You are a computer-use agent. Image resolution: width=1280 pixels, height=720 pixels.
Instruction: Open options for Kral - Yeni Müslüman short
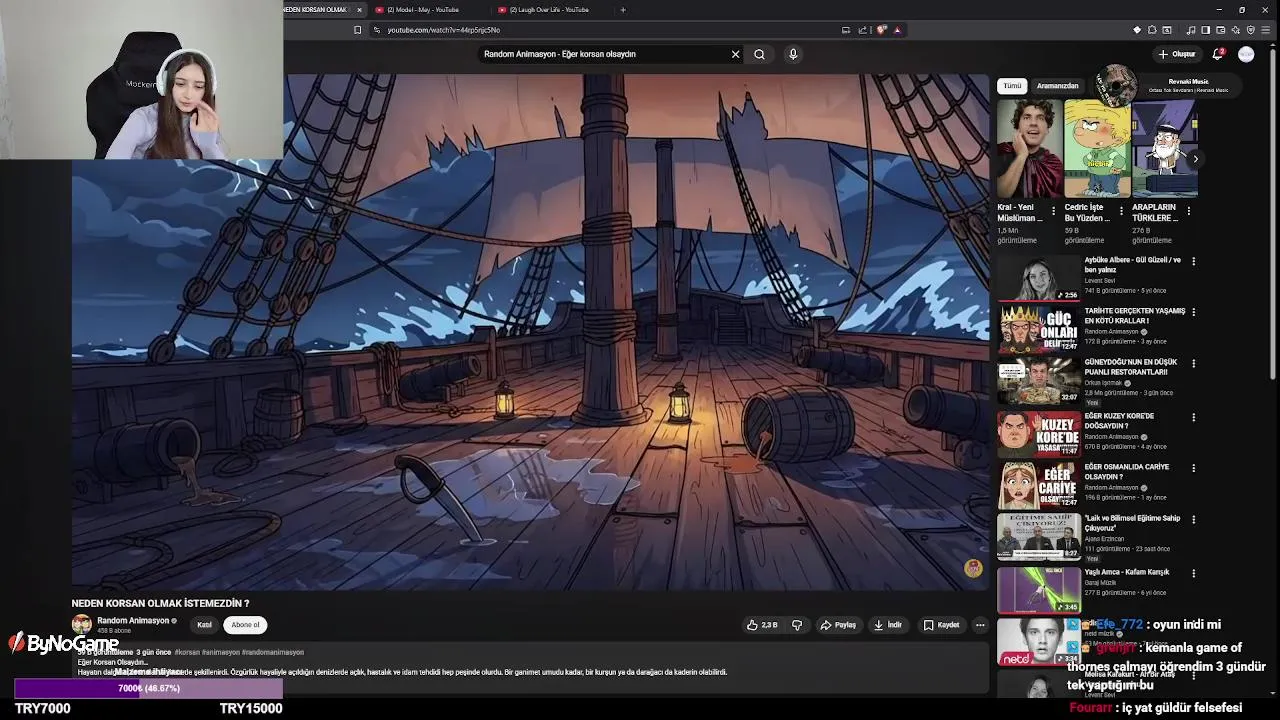point(1053,211)
